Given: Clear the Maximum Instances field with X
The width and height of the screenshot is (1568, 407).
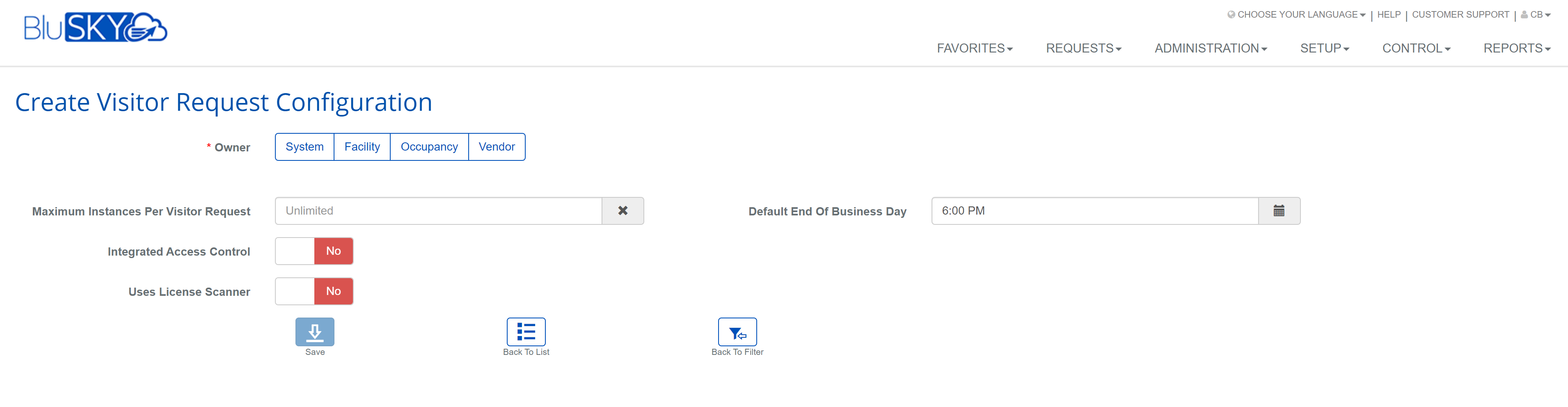Looking at the screenshot, I should (623, 211).
